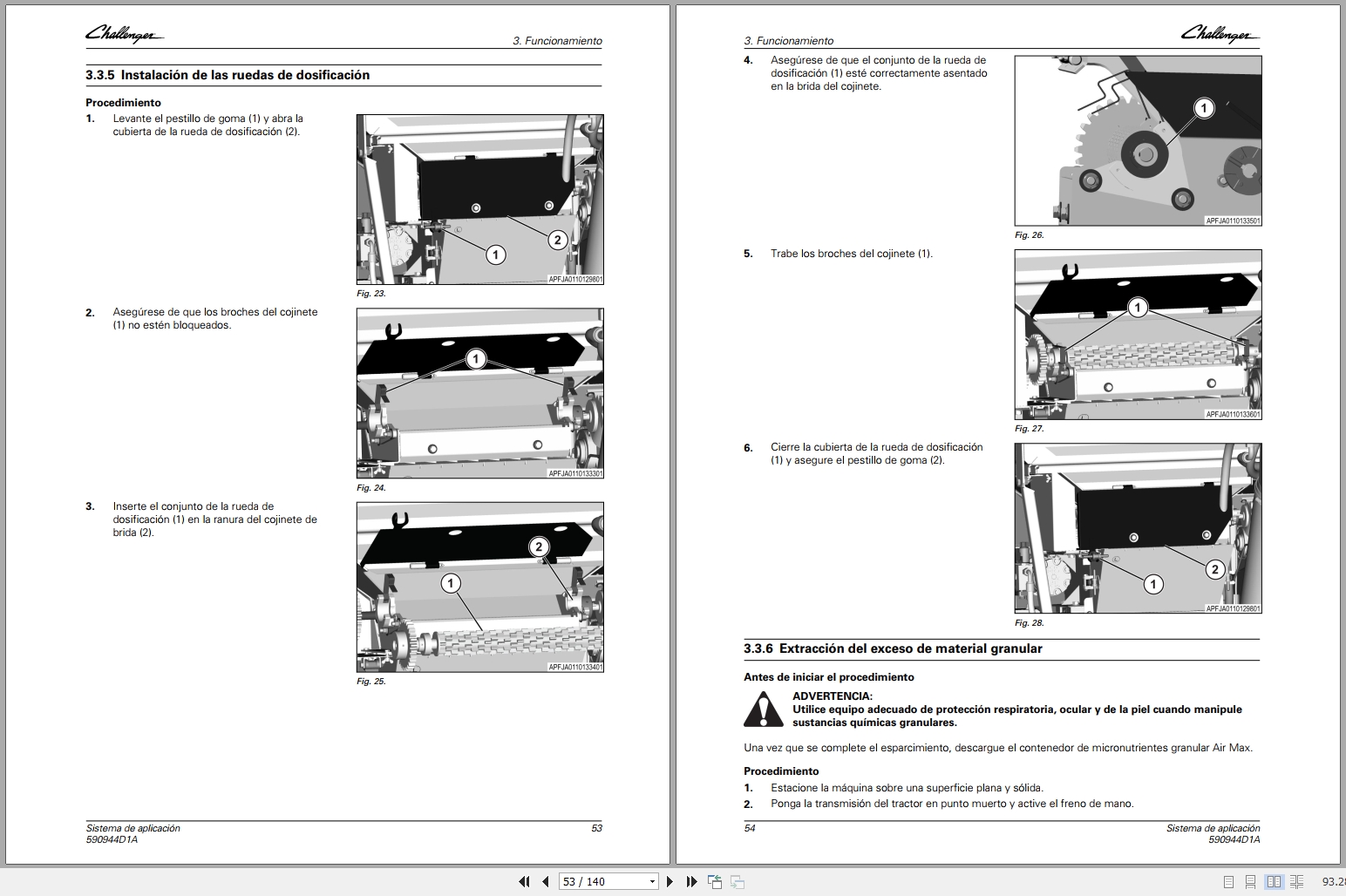Click the 'Fig. 28.' caption

[x=1030, y=623]
